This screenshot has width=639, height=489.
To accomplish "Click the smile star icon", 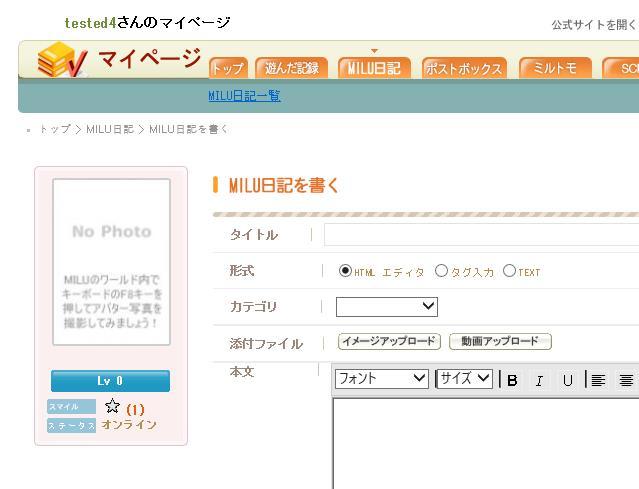I will pyautogui.click(x=112, y=407).
